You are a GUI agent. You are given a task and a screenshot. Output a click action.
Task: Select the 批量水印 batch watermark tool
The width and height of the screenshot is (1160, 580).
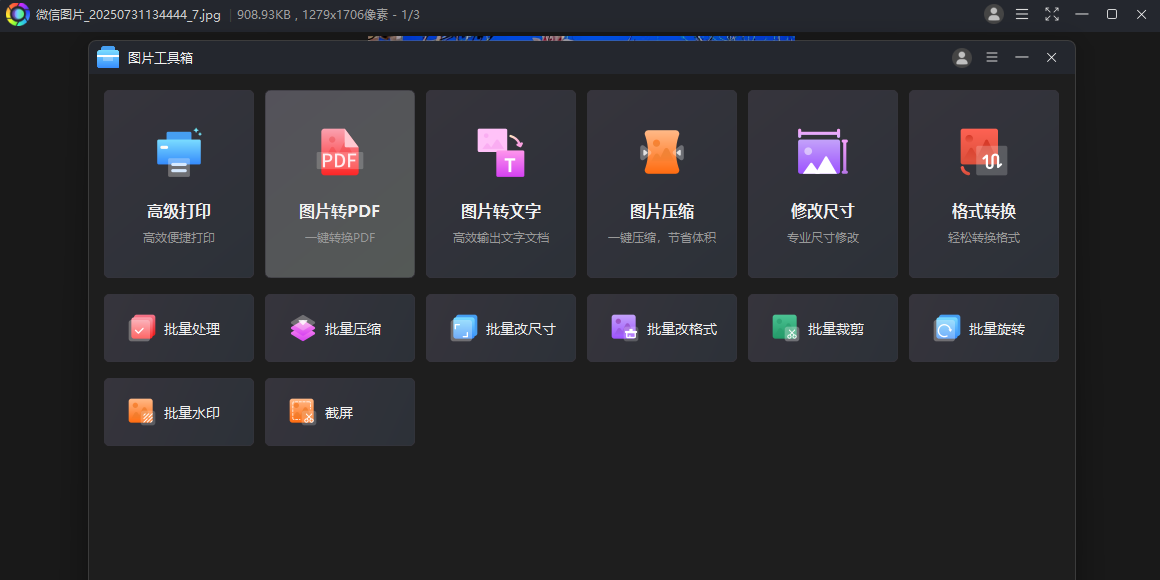tap(178, 411)
